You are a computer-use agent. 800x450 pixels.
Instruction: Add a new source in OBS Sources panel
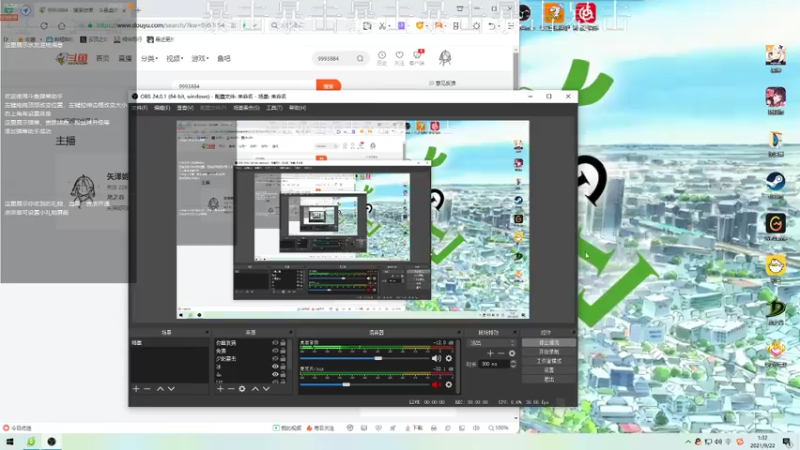[x=220, y=389]
